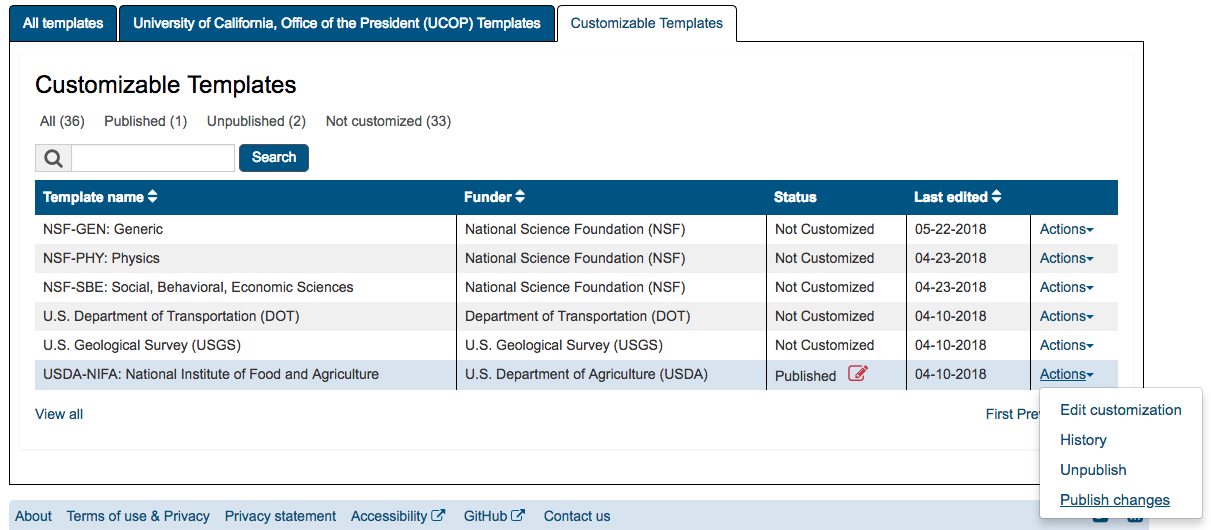Choose Unpublish in the Actions menu
This screenshot has width=1211, height=530.
pyautogui.click(x=1093, y=470)
